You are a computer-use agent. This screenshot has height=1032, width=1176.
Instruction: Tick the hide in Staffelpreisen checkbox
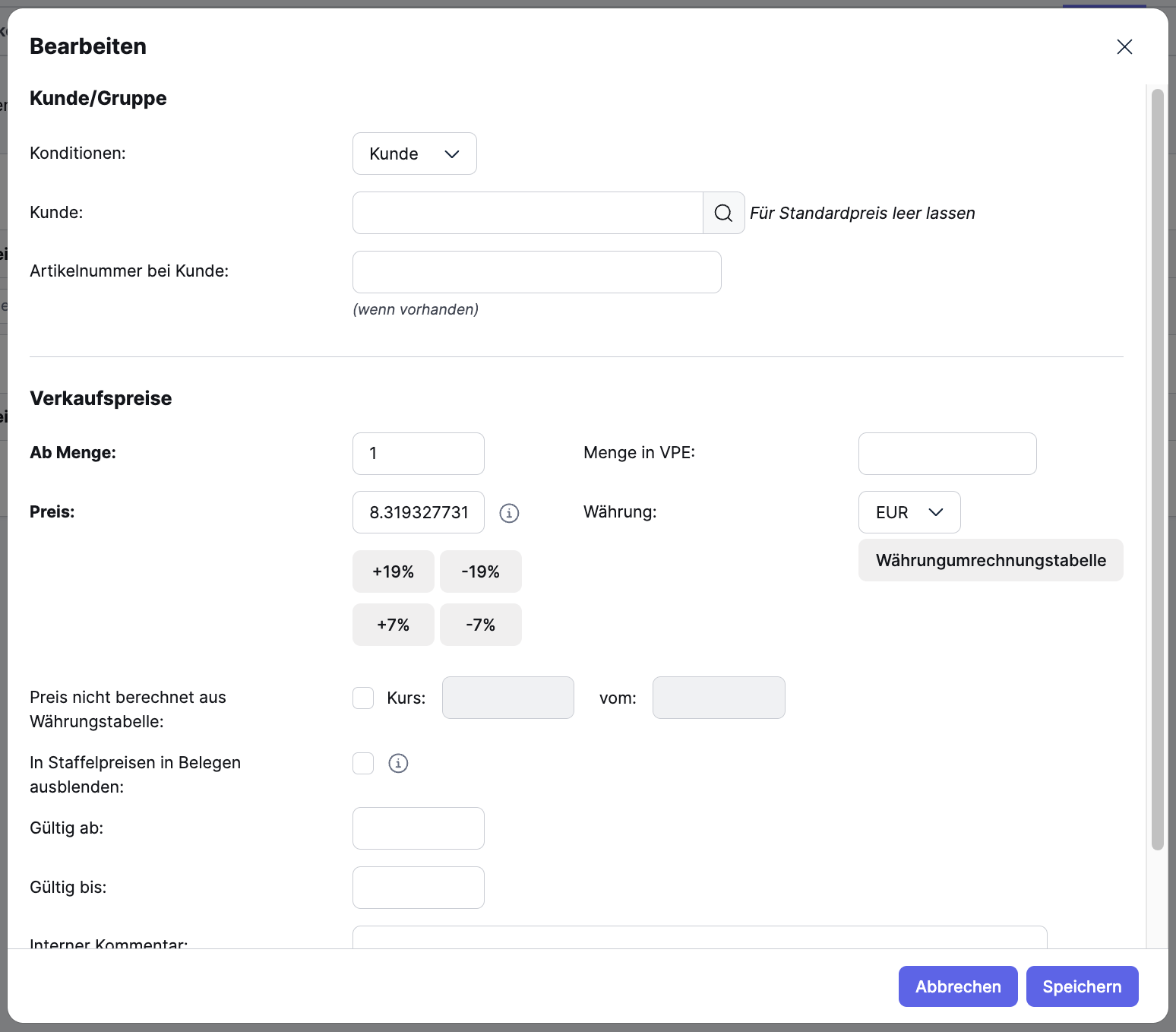click(x=363, y=763)
